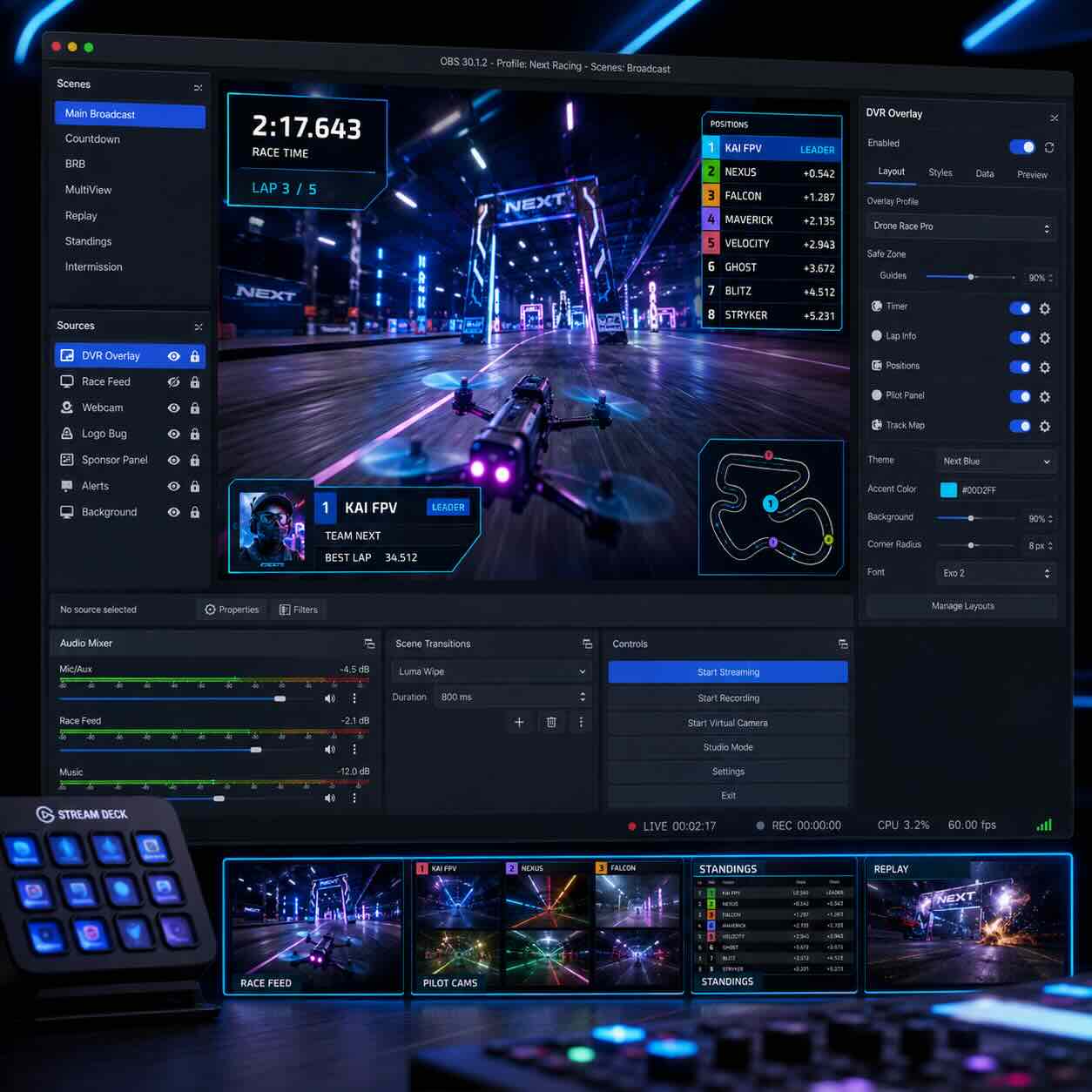This screenshot has width=1092, height=1092.
Task: Pop out the Scene Transitions dock
Action: pos(587,644)
